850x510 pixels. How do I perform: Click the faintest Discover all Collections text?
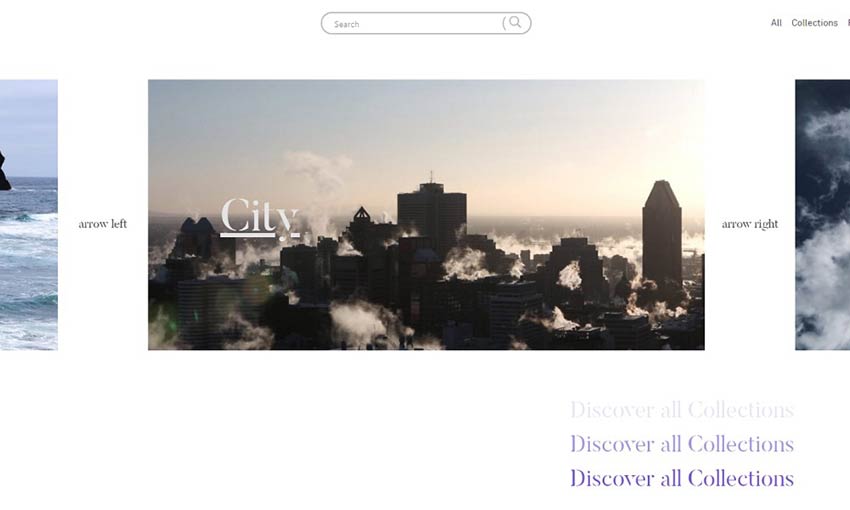tap(681, 410)
